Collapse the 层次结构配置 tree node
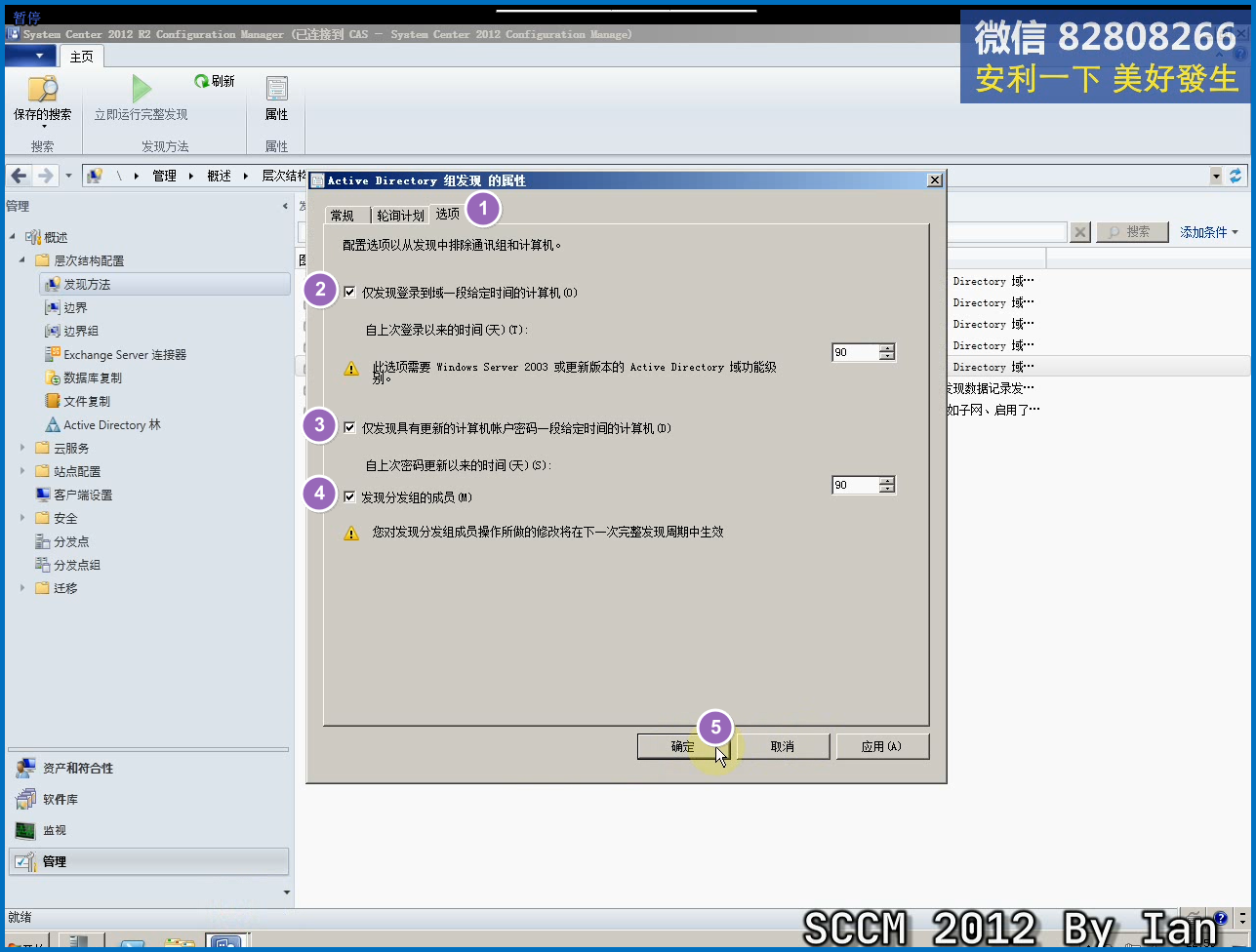The height and width of the screenshot is (952, 1256). point(23,260)
